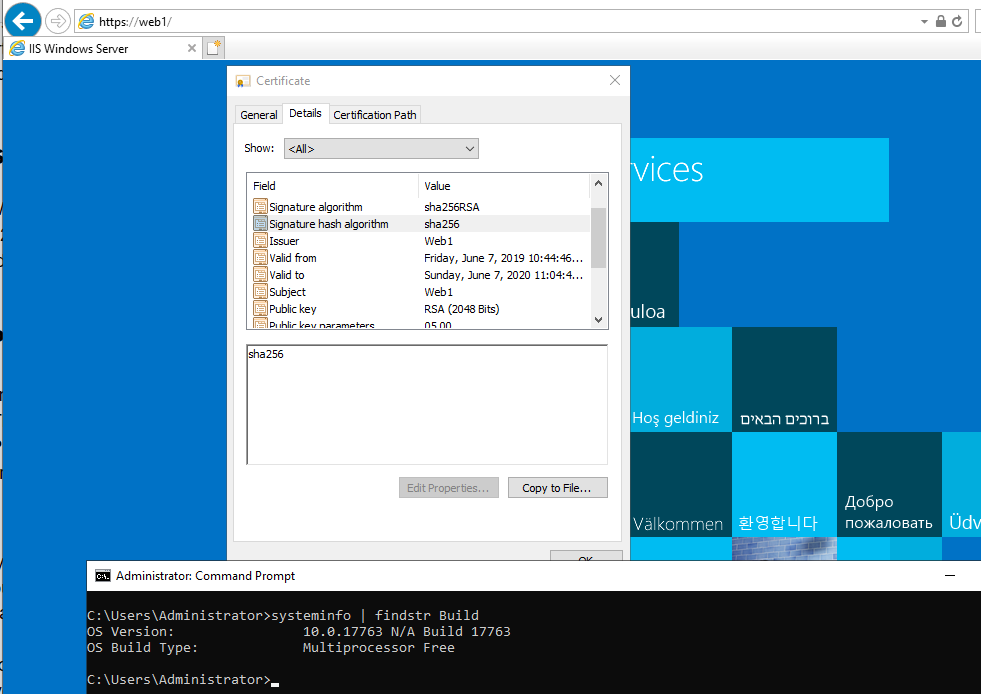The image size is (981, 694).
Task: Click the sha256 detail text box
Action: [427, 404]
